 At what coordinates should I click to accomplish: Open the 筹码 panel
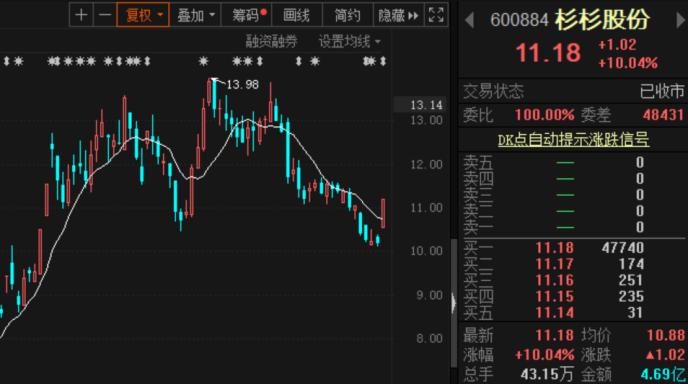click(x=247, y=15)
